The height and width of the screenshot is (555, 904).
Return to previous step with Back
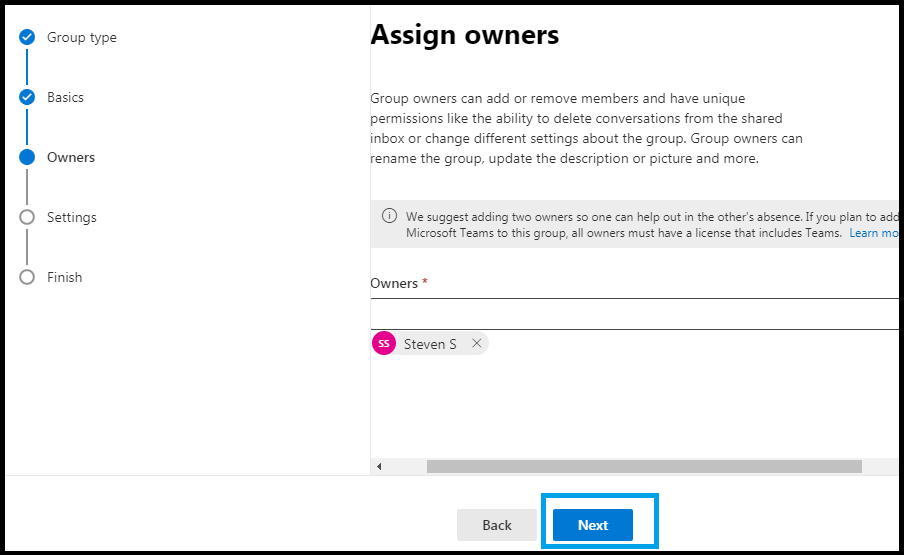pyautogui.click(x=496, y=525)
